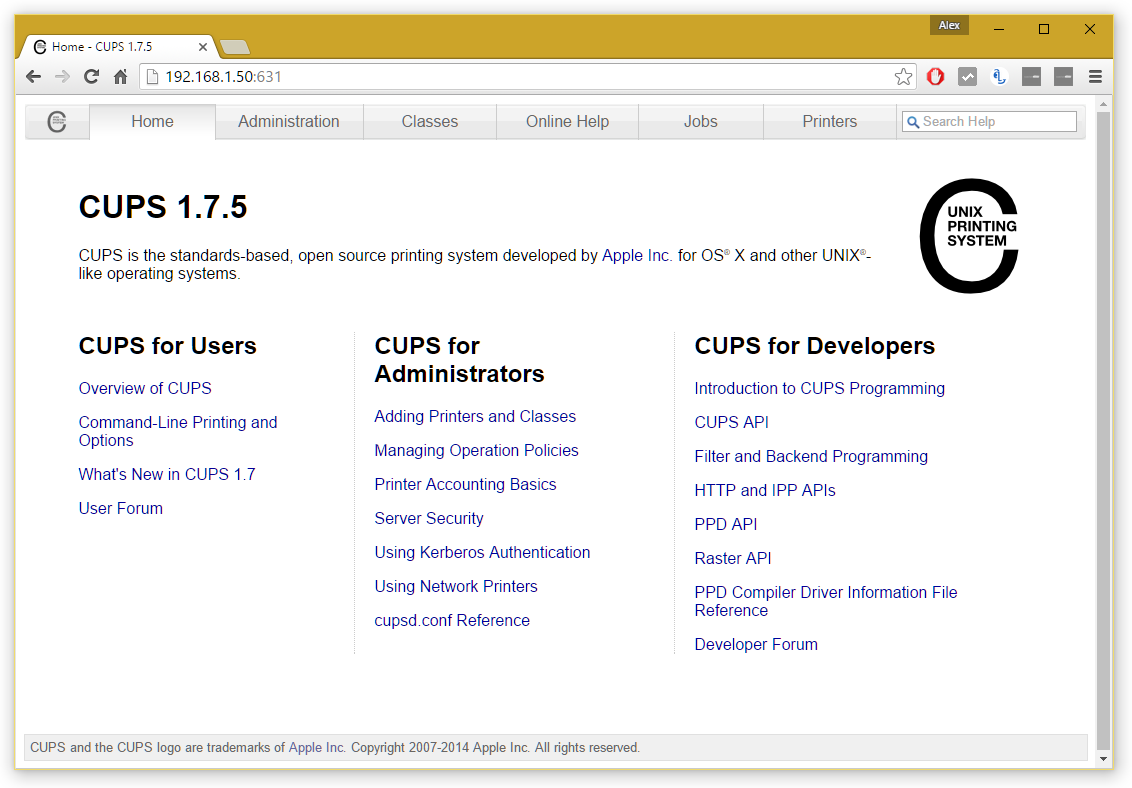Image resolution: width=1132 pixels, height=788 pixels.
Task: Click the page icon in the address bar
Action: click(152, 76)
